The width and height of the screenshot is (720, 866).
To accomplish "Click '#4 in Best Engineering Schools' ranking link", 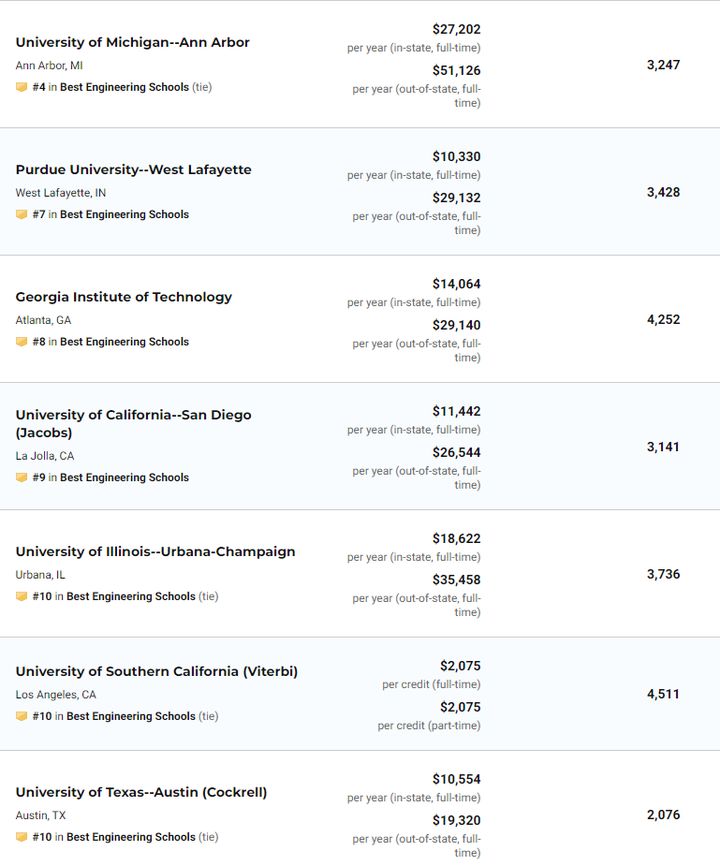I will 110,88.
